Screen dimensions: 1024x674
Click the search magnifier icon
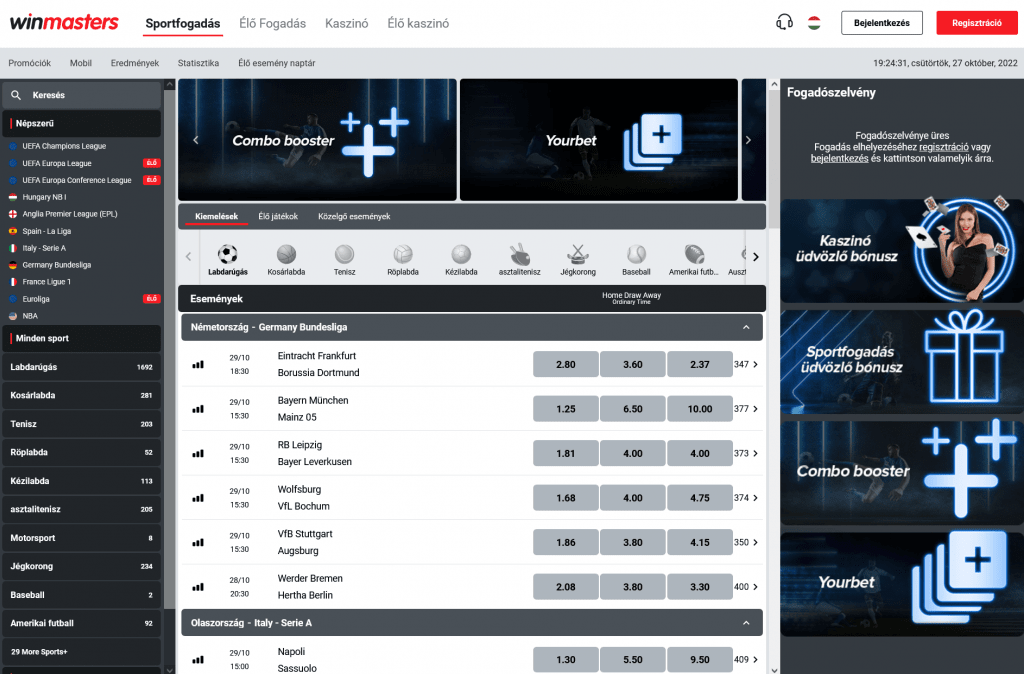(x=16, y=95)
